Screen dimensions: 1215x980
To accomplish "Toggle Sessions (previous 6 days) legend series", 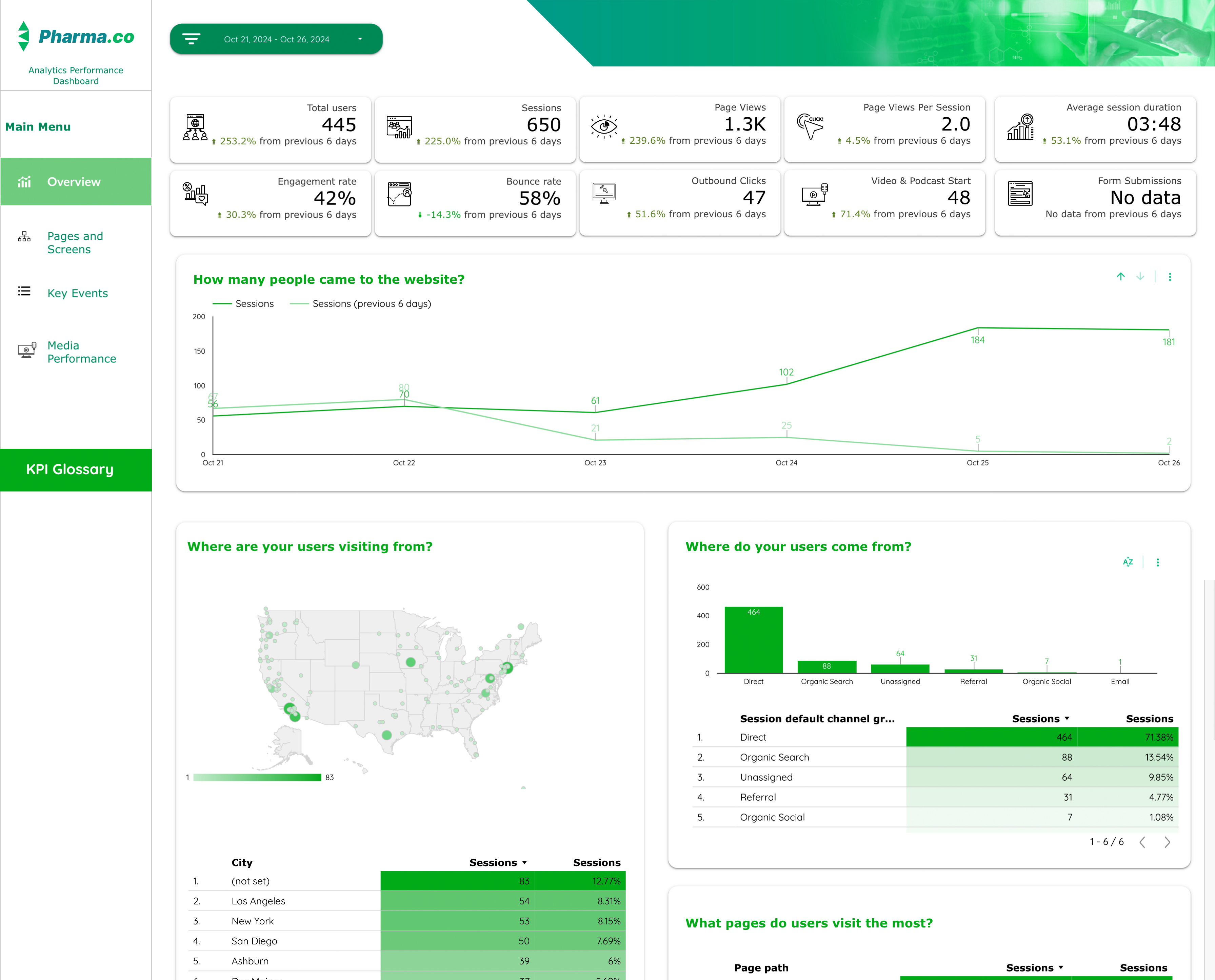I will coord(360,304).
